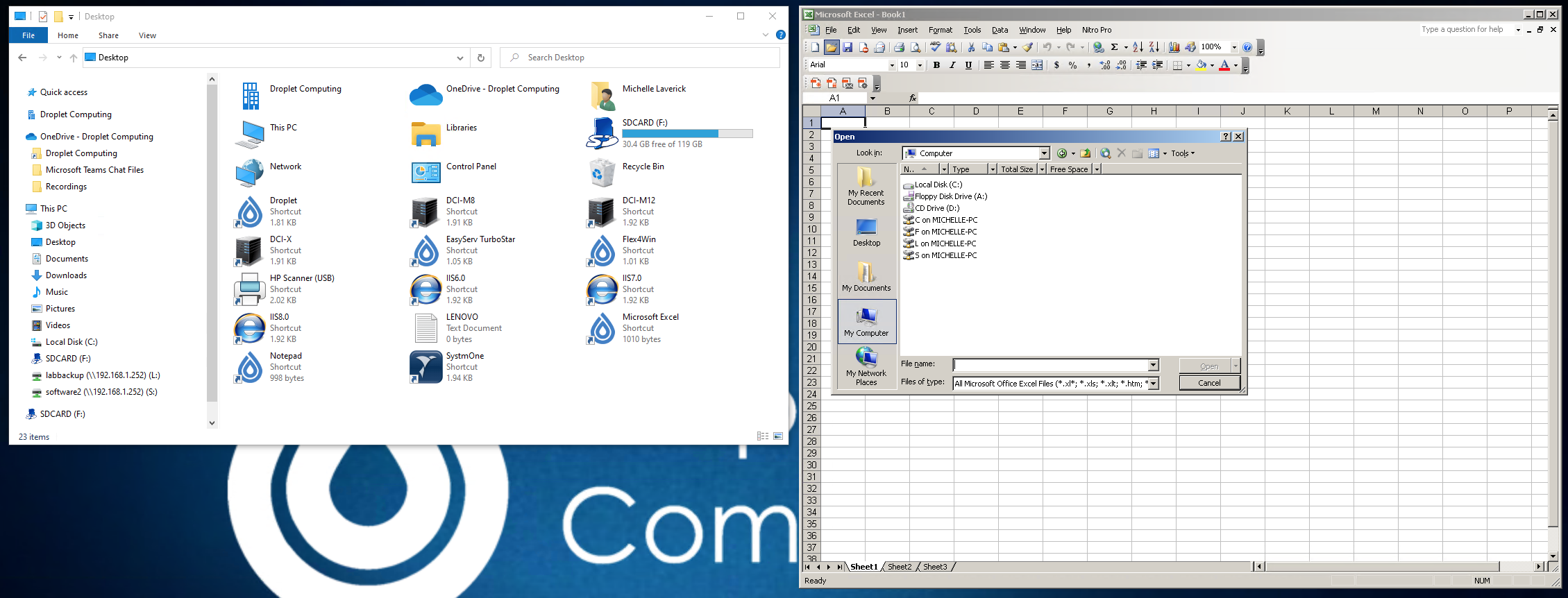Click the Print icon in Excel toolbar

[899, 47]
